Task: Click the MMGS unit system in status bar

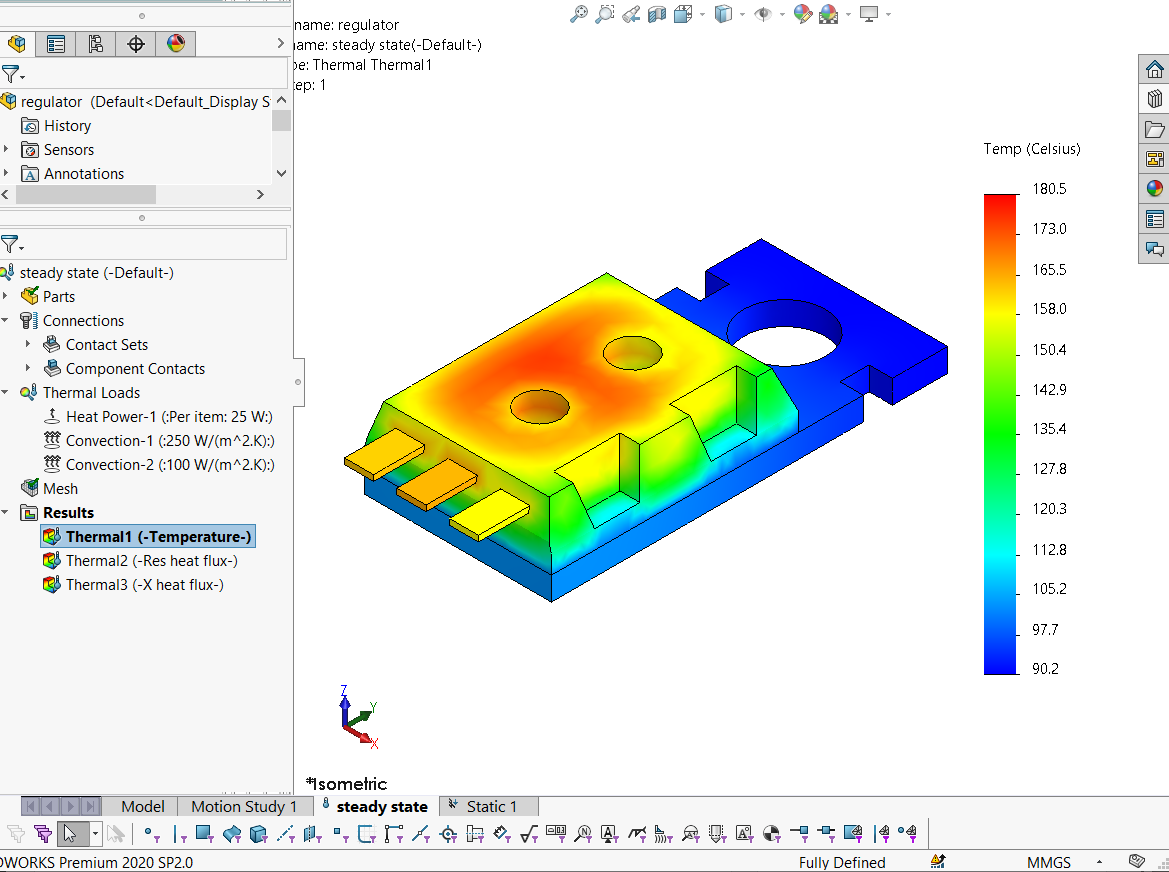Action: click(x=1048, y=862)
